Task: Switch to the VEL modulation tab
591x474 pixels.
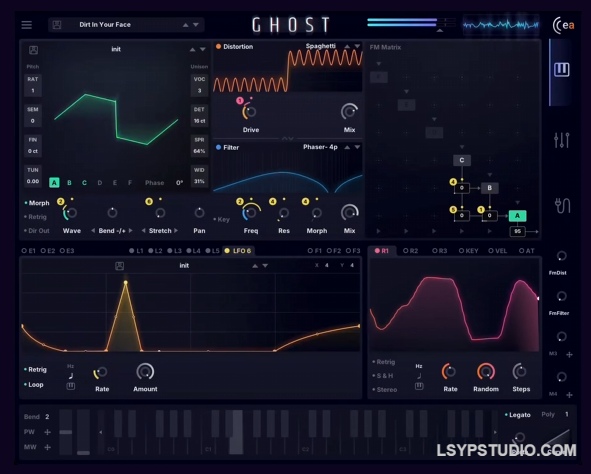Action: pos(498,251)
